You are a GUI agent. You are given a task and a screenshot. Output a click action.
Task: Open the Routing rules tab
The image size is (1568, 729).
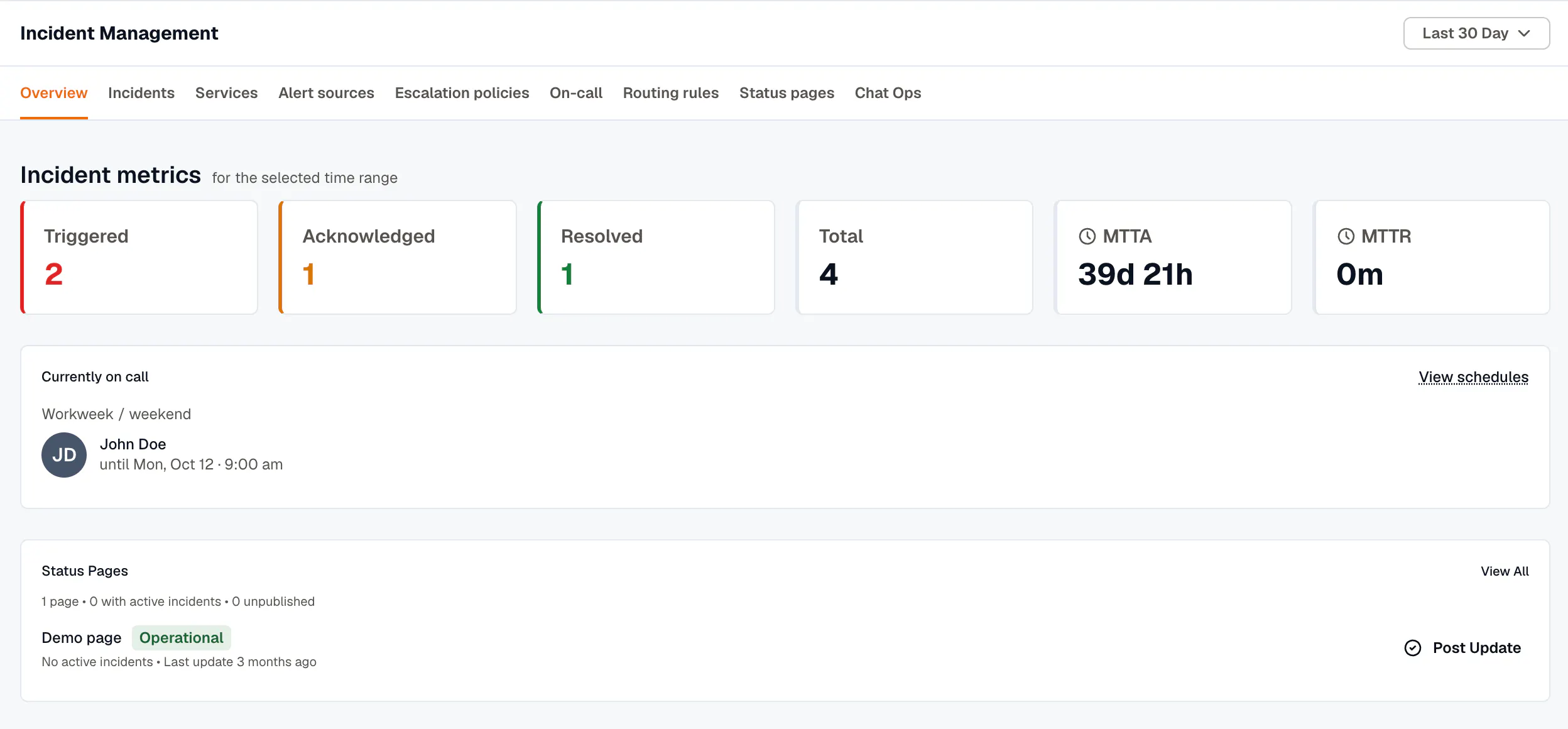671,93
